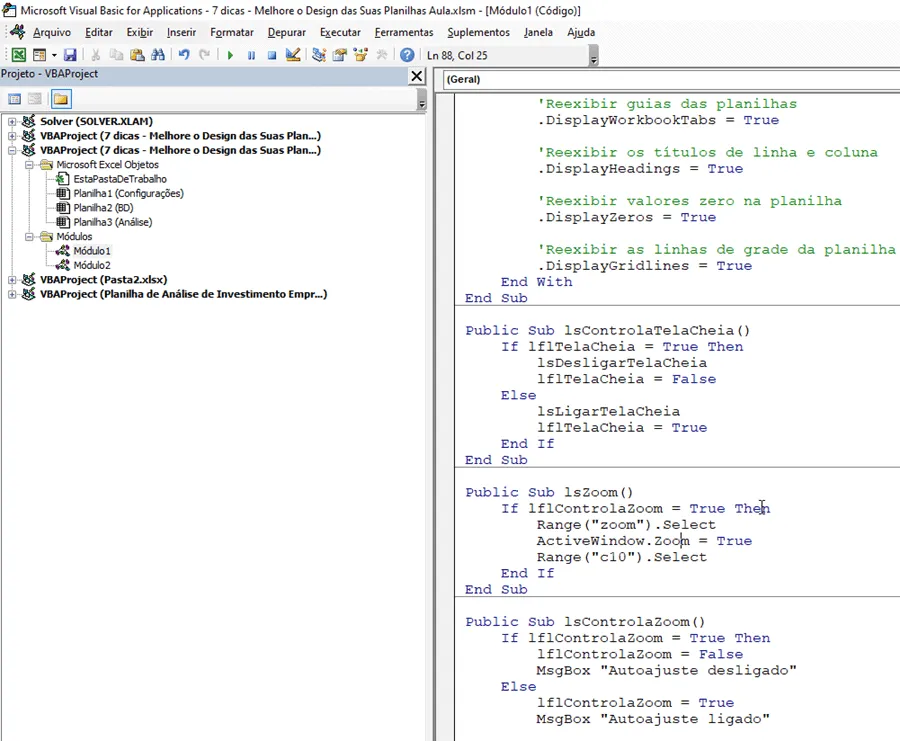Save the workbook with the floppy disk icon
The width and height of the screenshot is (900, 741).
click(x=70, y=55)
